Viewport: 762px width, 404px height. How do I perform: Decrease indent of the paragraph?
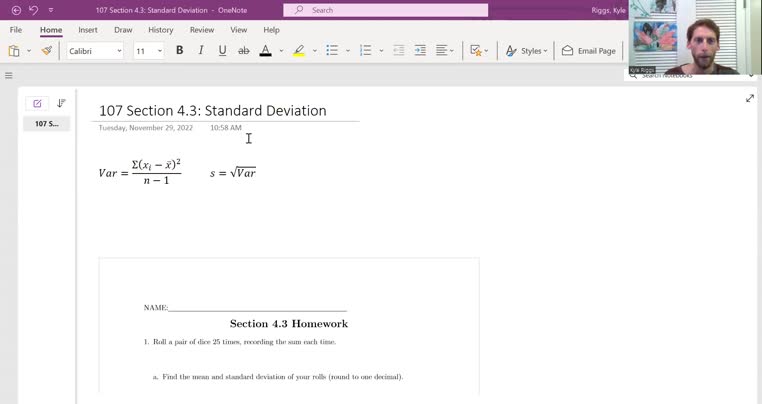coord(399,51)
